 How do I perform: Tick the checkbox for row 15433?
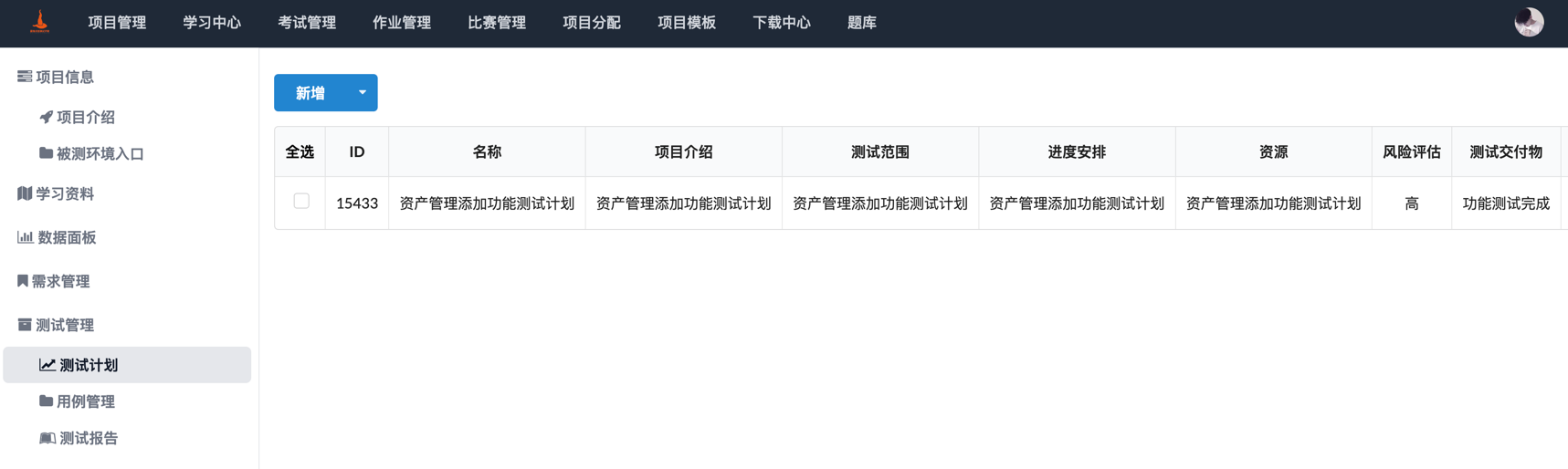(301, 201)
